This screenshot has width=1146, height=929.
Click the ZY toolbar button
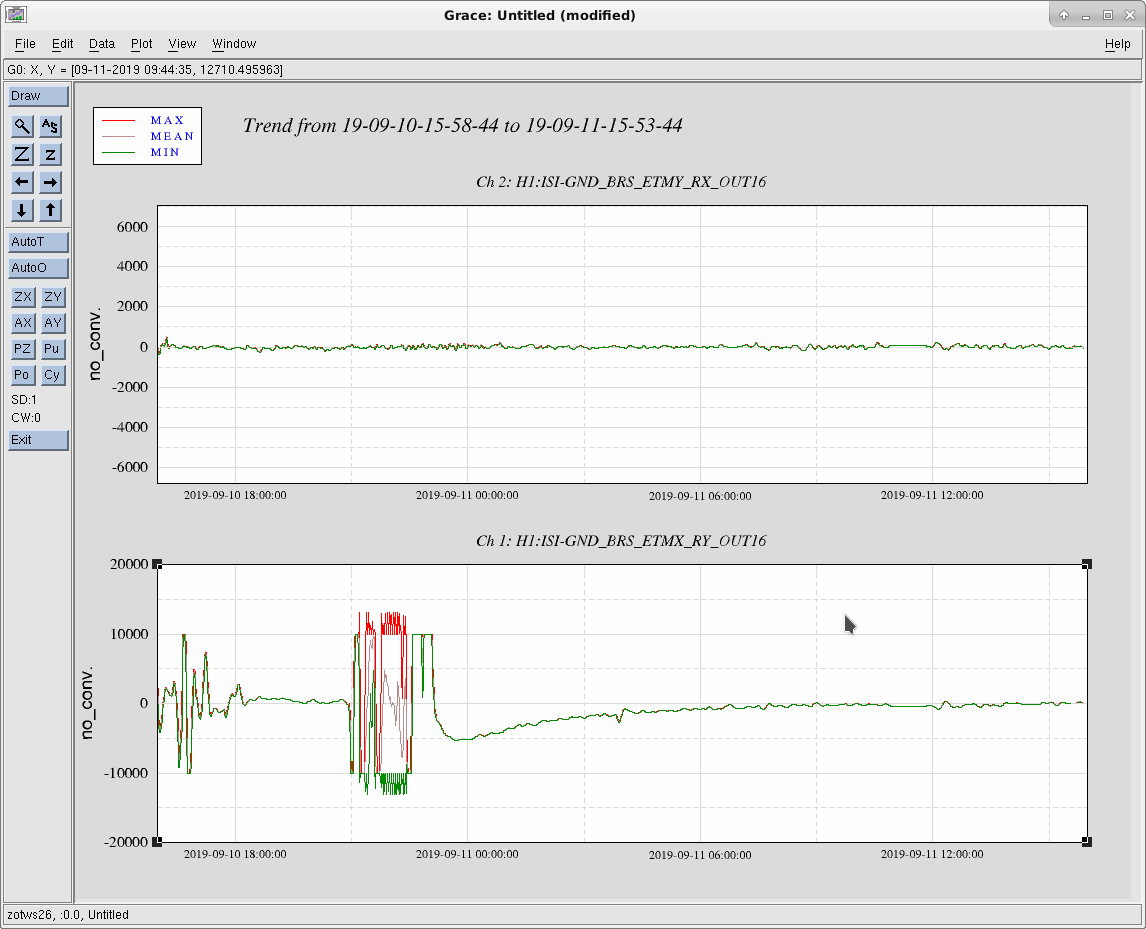pyautogui.click(x=52, y=297)
